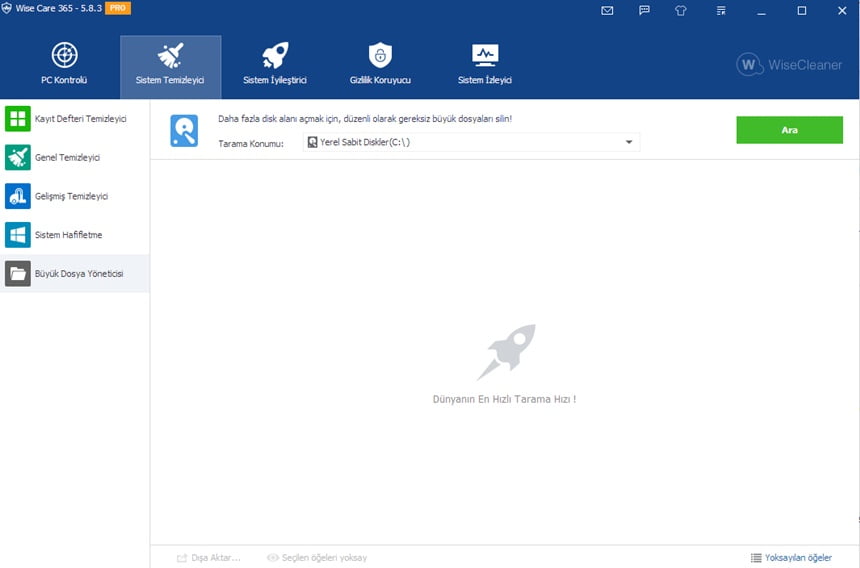Open the PC Kontrolü tab

click(x=64, y=66)
